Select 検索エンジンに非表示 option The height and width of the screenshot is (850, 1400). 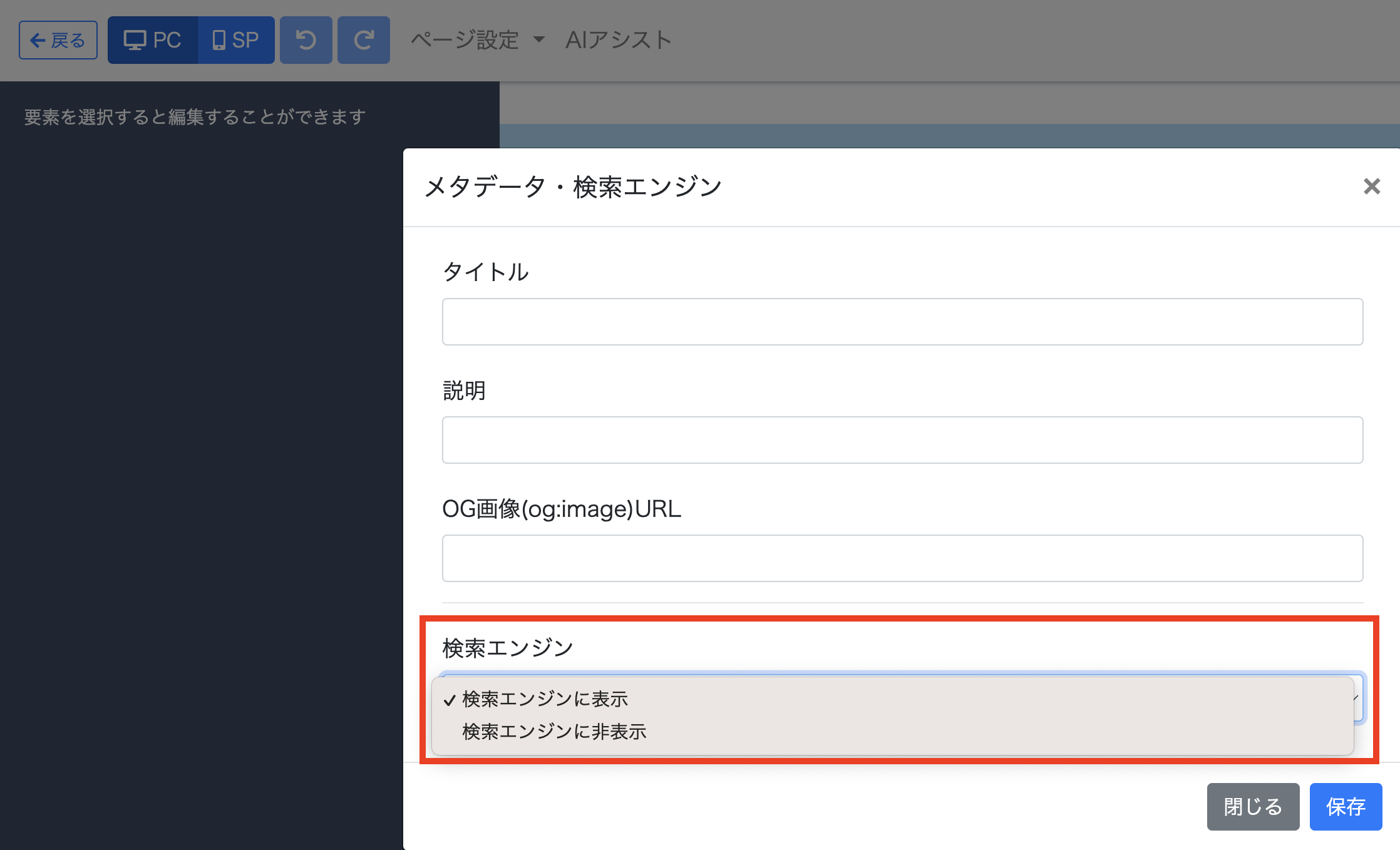[x=554, y=732]
